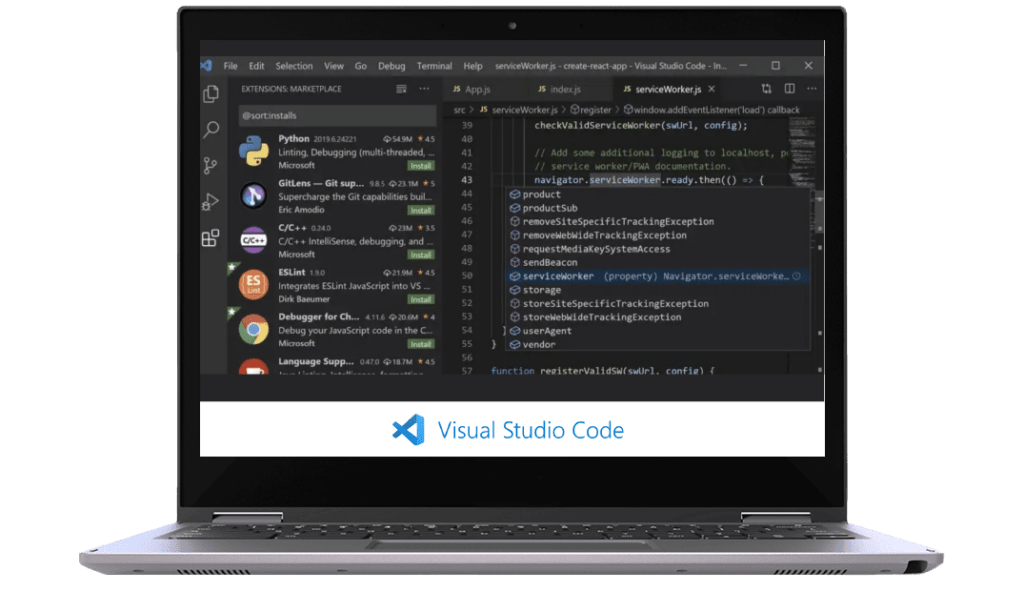The height and width of the screenshot is (591, 1024).
Task: Click the Debugger for Chrome extension icon
Action: click(253, 329)
